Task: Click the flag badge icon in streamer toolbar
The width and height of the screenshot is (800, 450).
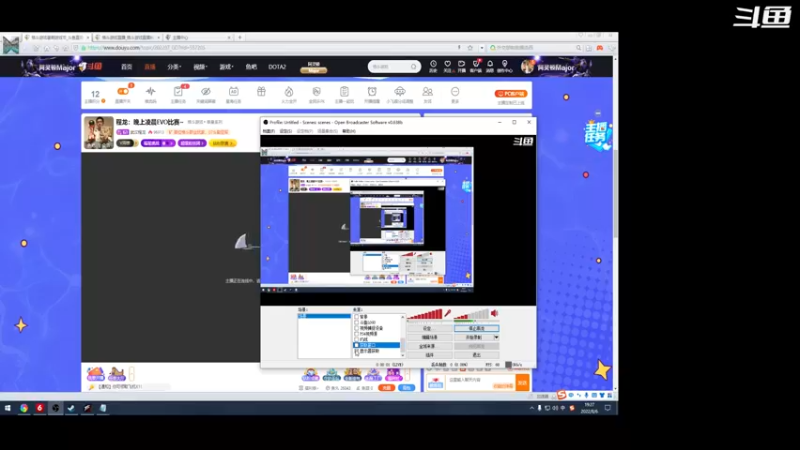Action: (x=316, y=91)
